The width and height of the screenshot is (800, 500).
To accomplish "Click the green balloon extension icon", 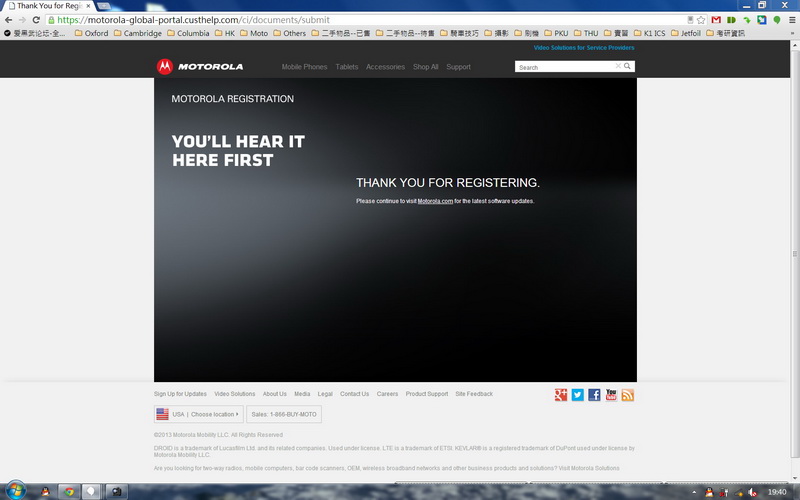I will [777, 20].
